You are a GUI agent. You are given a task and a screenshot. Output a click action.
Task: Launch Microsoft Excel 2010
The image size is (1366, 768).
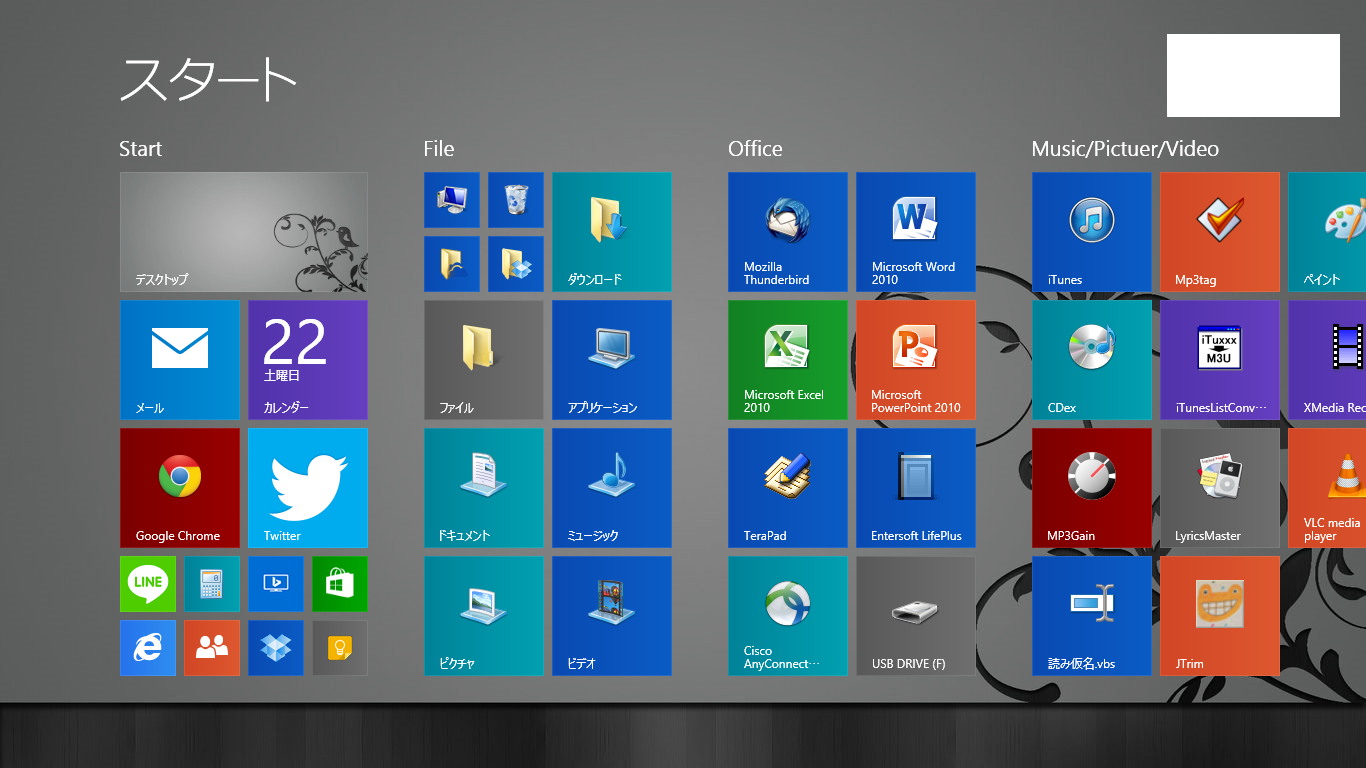(788, 360)
